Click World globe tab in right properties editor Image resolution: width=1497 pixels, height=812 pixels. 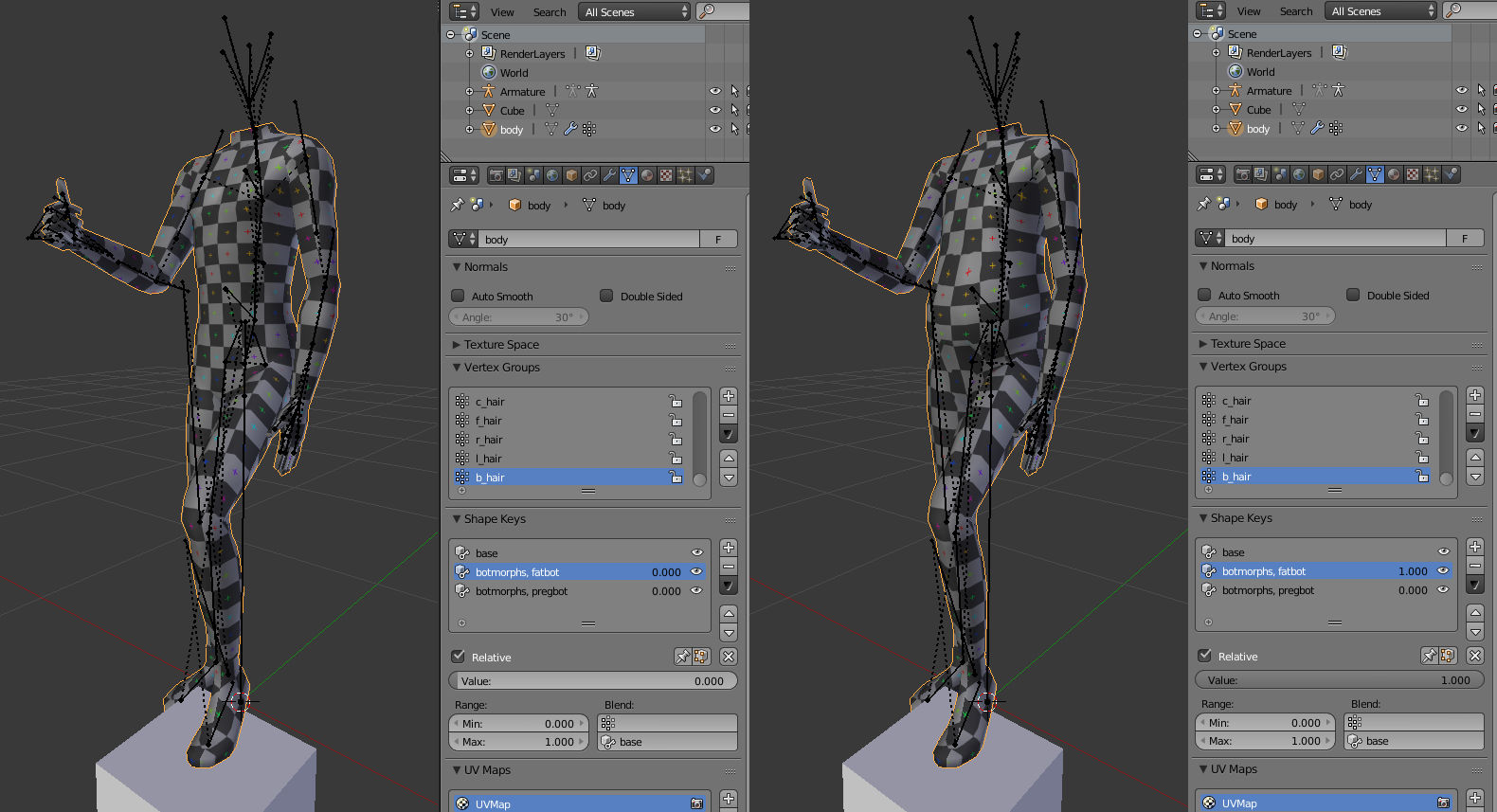click(x=1299, y=174)
